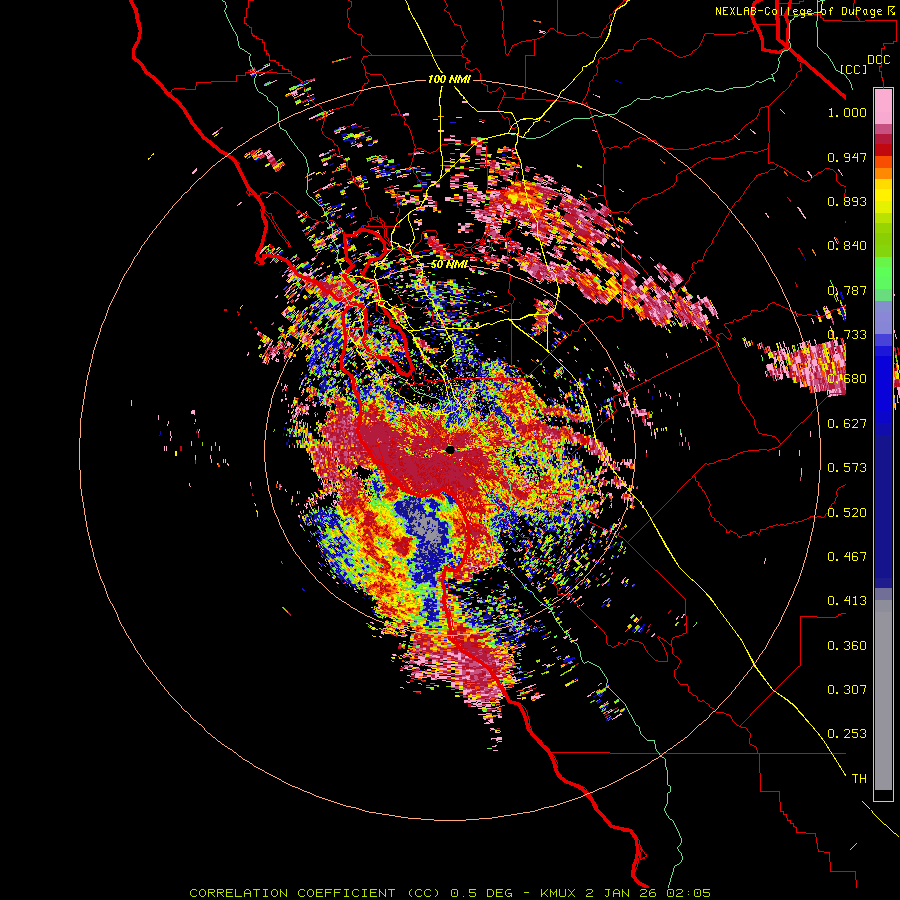Pick the bright green band of color bar
900x900 pixels.
point(883,272)
